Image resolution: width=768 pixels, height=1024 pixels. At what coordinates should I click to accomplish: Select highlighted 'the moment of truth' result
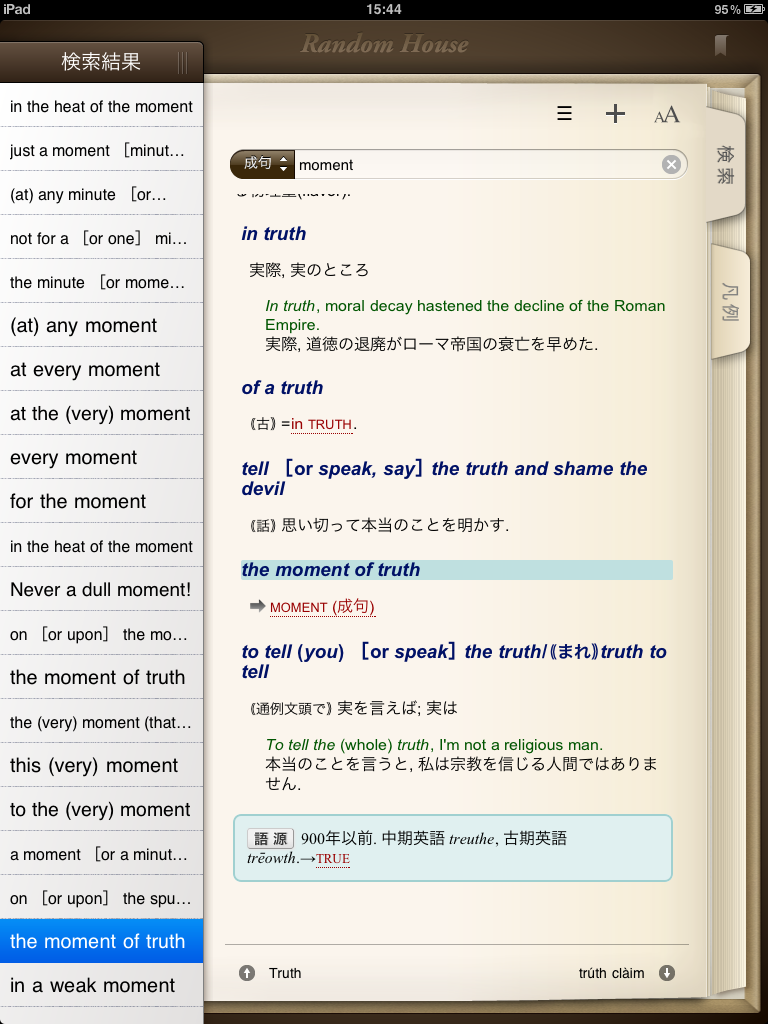click(x=101, y=942)
